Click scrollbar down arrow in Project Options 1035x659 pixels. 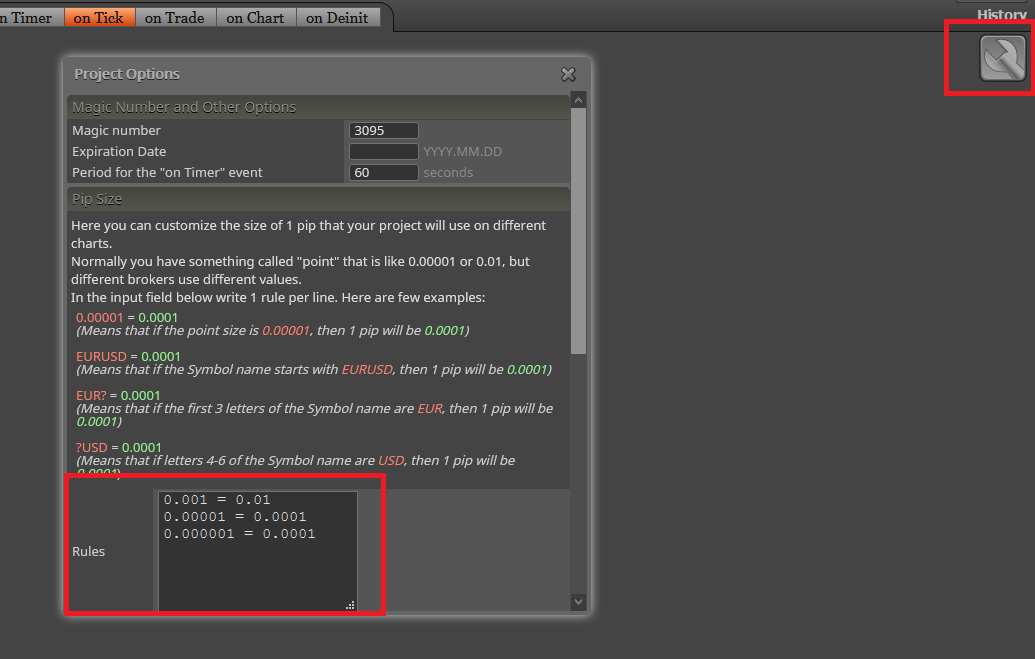click(578, 602)
